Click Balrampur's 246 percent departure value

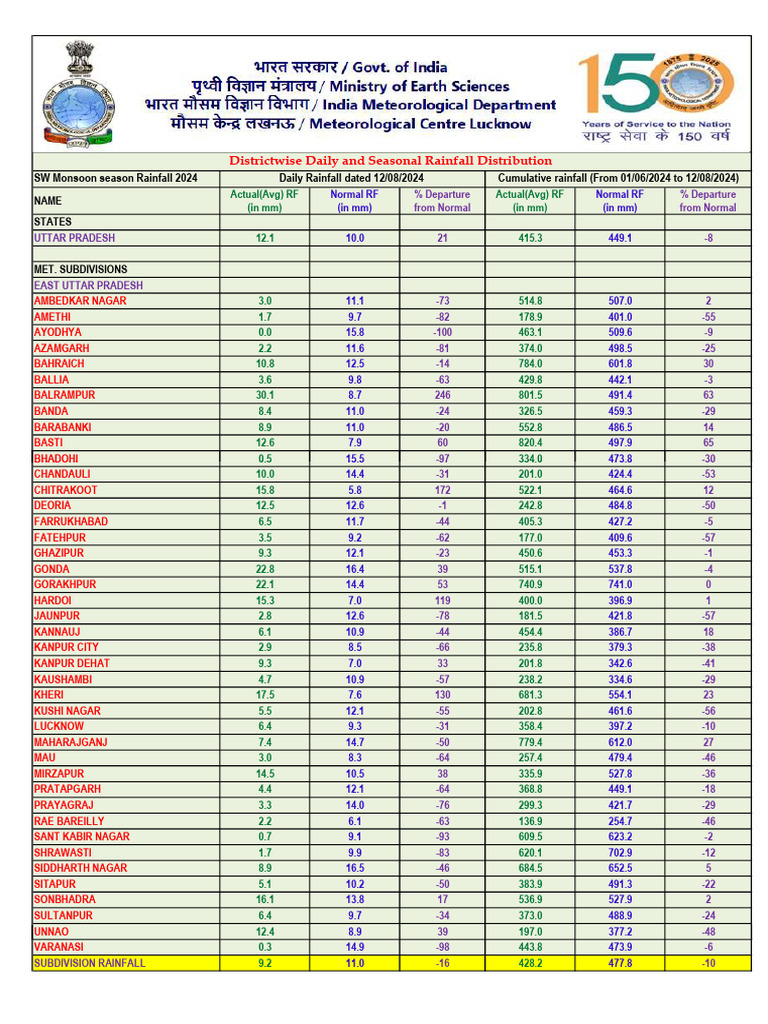tap(443, 395)
